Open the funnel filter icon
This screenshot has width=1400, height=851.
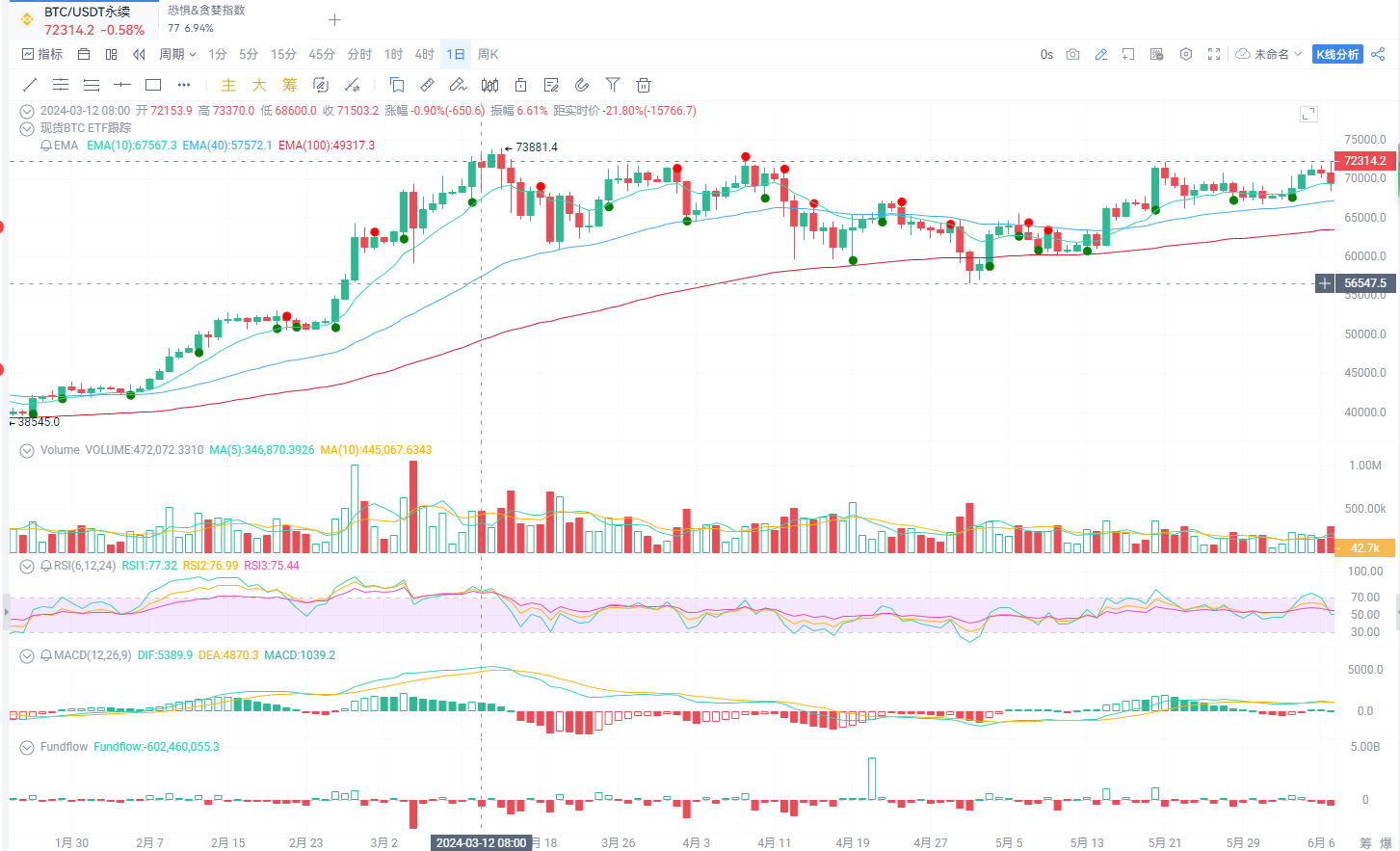click(613, 85)
